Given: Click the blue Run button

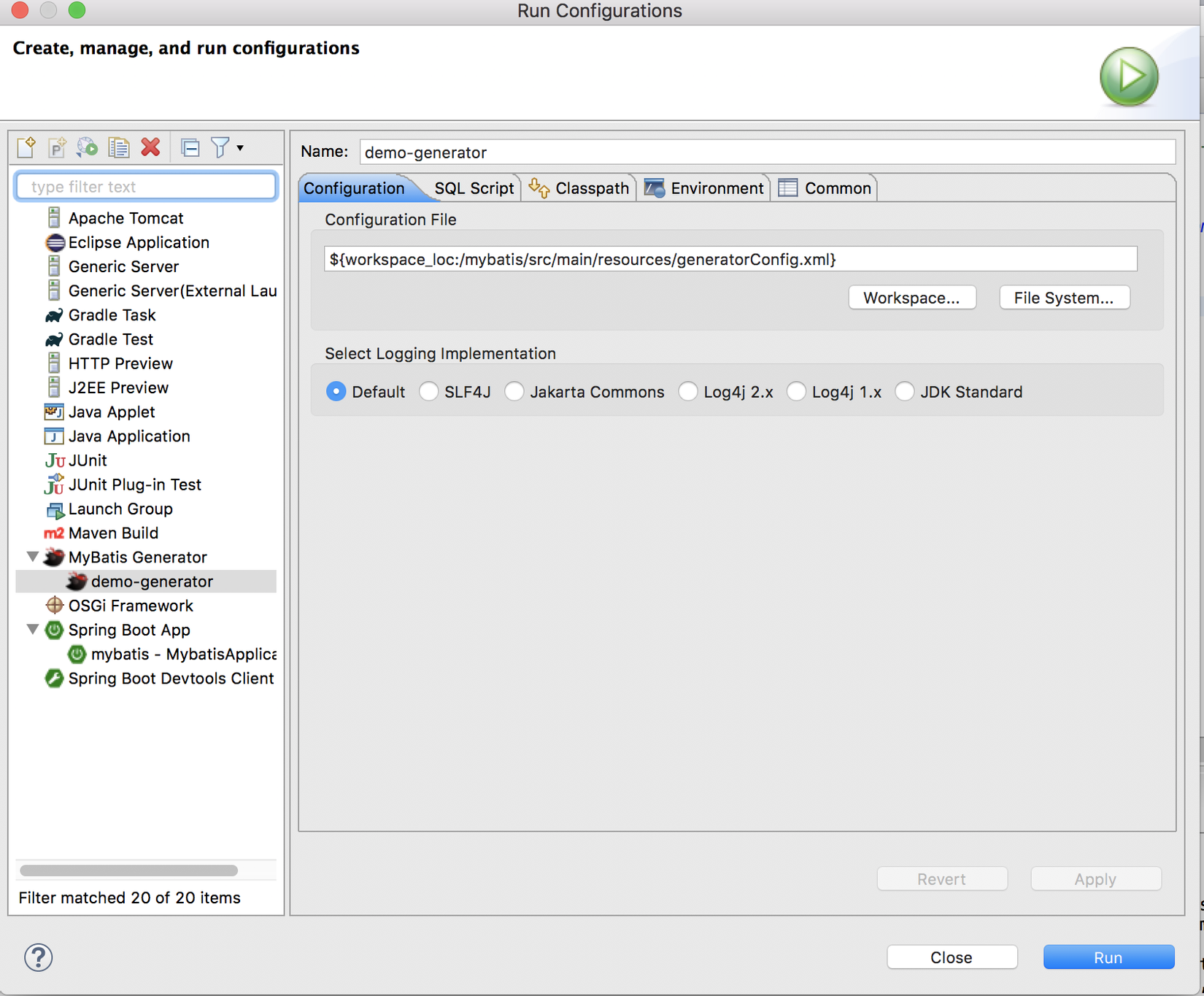Looking at the screenshot, I should point(1109,957).
